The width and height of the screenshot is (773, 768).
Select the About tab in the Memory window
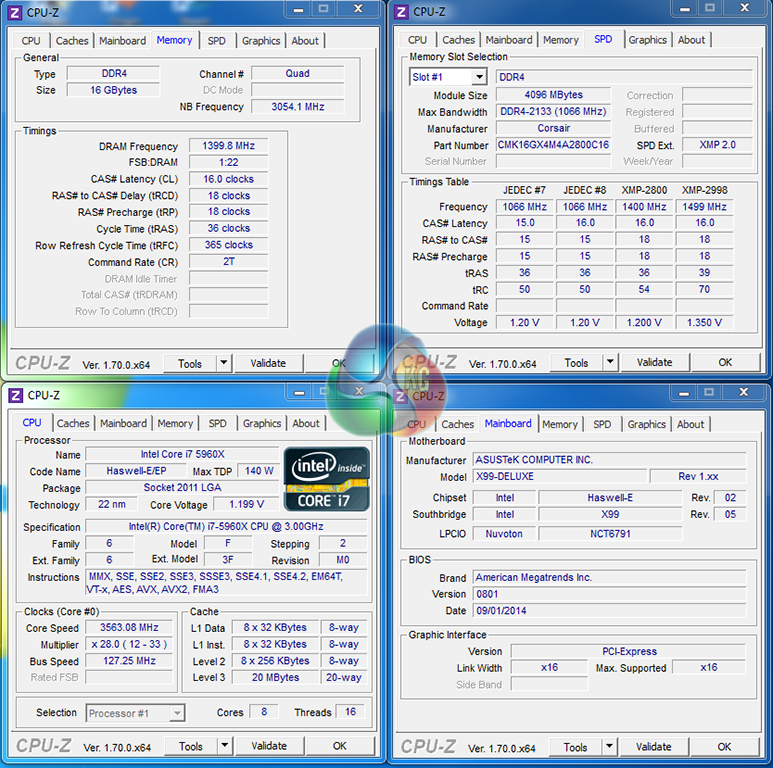click(305, 41)
